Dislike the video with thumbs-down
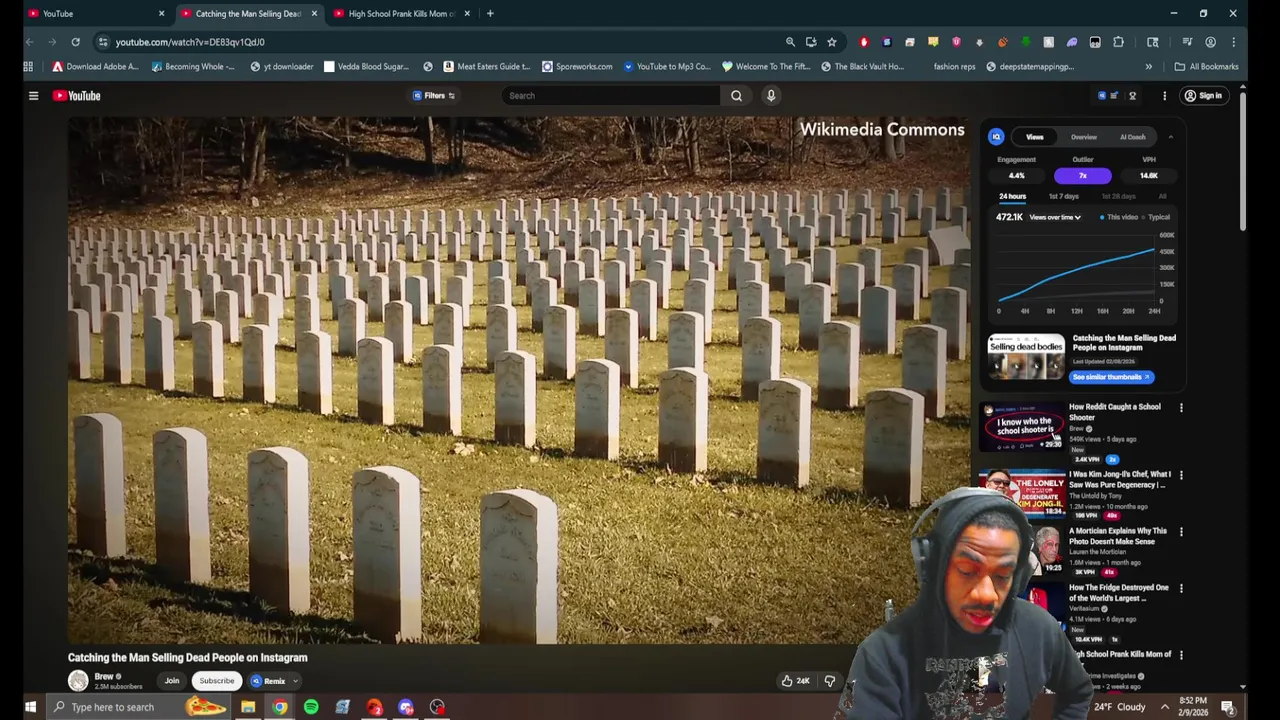Image resolution: width=1280 pixels, height=720 pixels. [x=830, y=681]
